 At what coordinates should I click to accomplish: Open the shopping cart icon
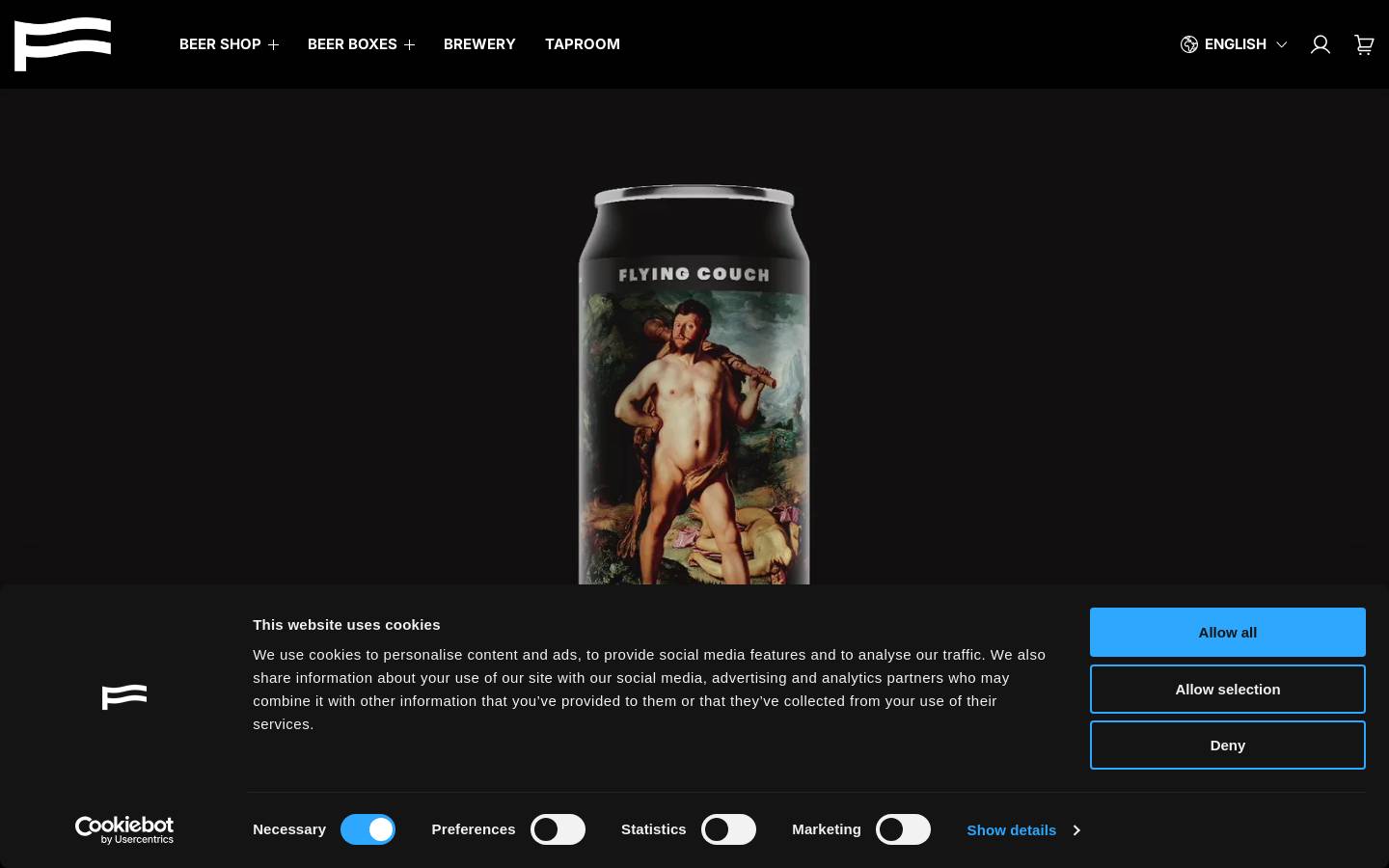pyautogui.click(x=1364, y=44)
